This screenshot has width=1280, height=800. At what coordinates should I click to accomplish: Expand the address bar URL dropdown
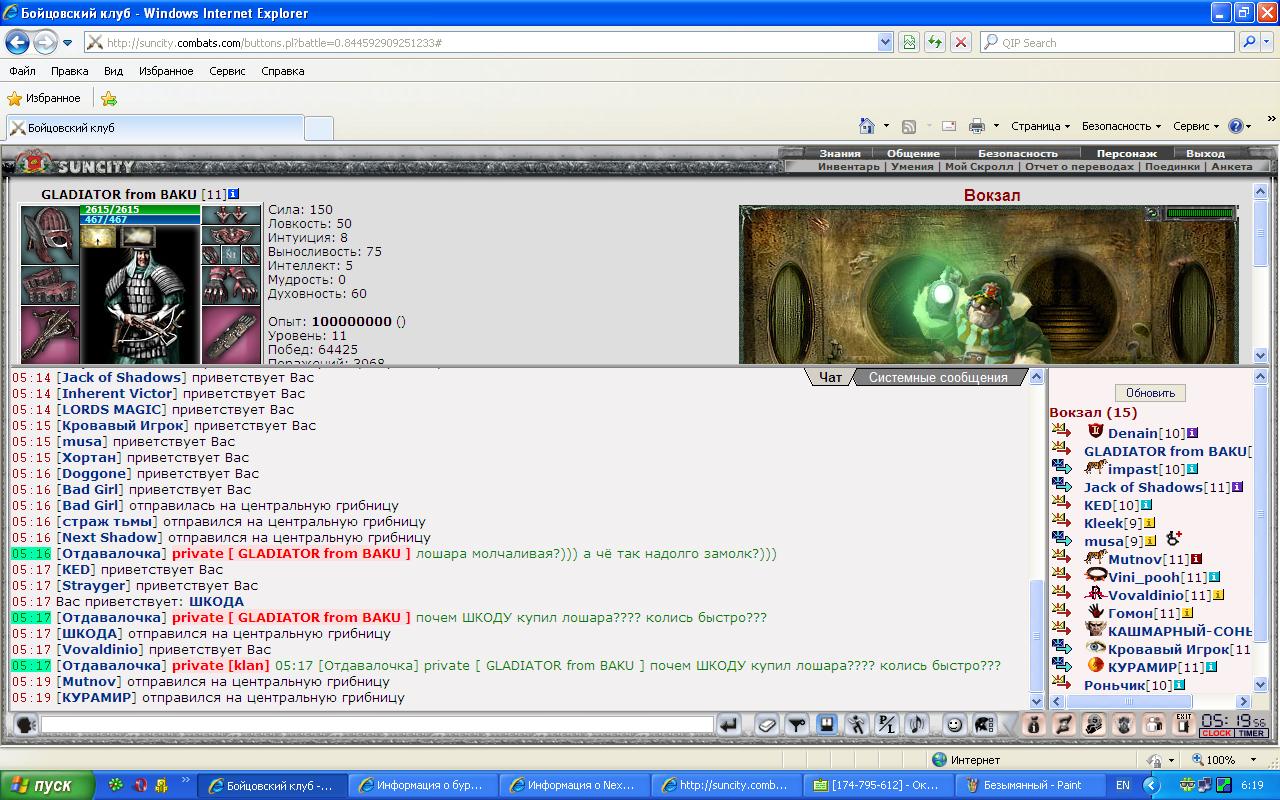pyautogui.click(x=885, y=42)
